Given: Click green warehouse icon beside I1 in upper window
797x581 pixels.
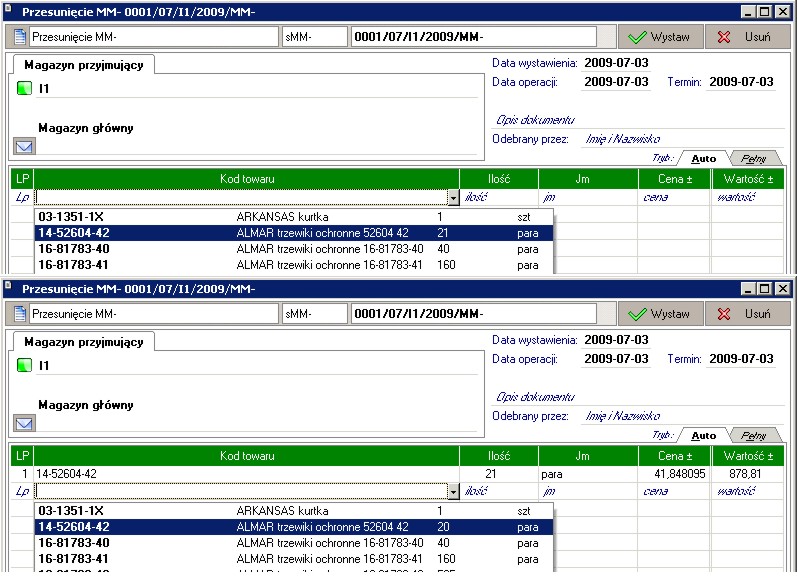Looking at the screenshot, I should pos(24,89).
